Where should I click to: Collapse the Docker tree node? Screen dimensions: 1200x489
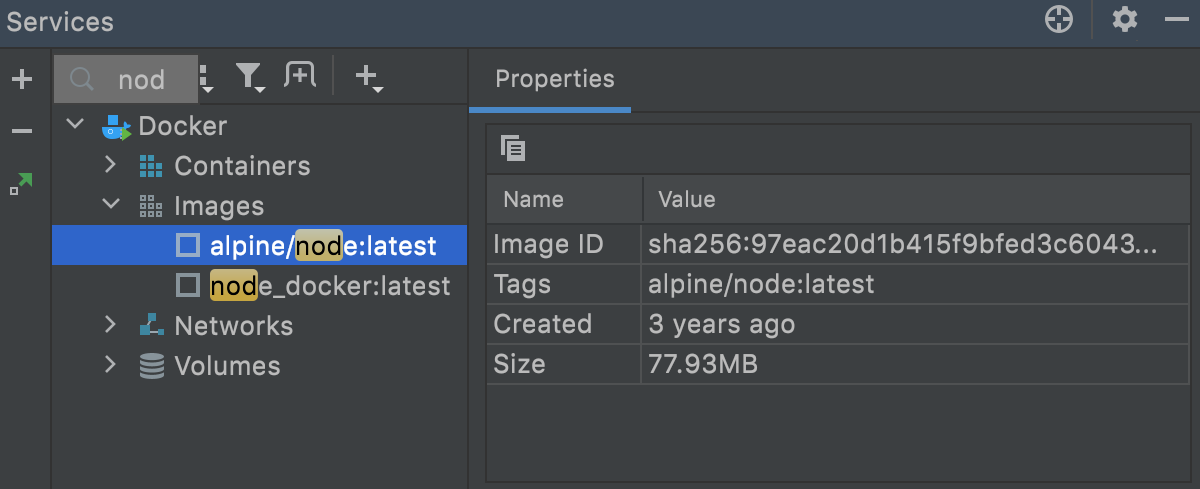(x=75, y=126)
